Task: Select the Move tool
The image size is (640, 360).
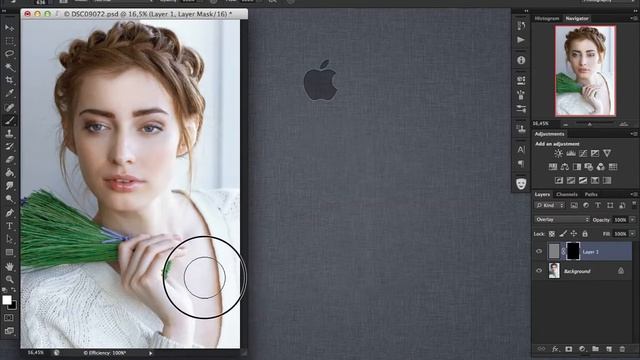Action: [x=9, y=28]
